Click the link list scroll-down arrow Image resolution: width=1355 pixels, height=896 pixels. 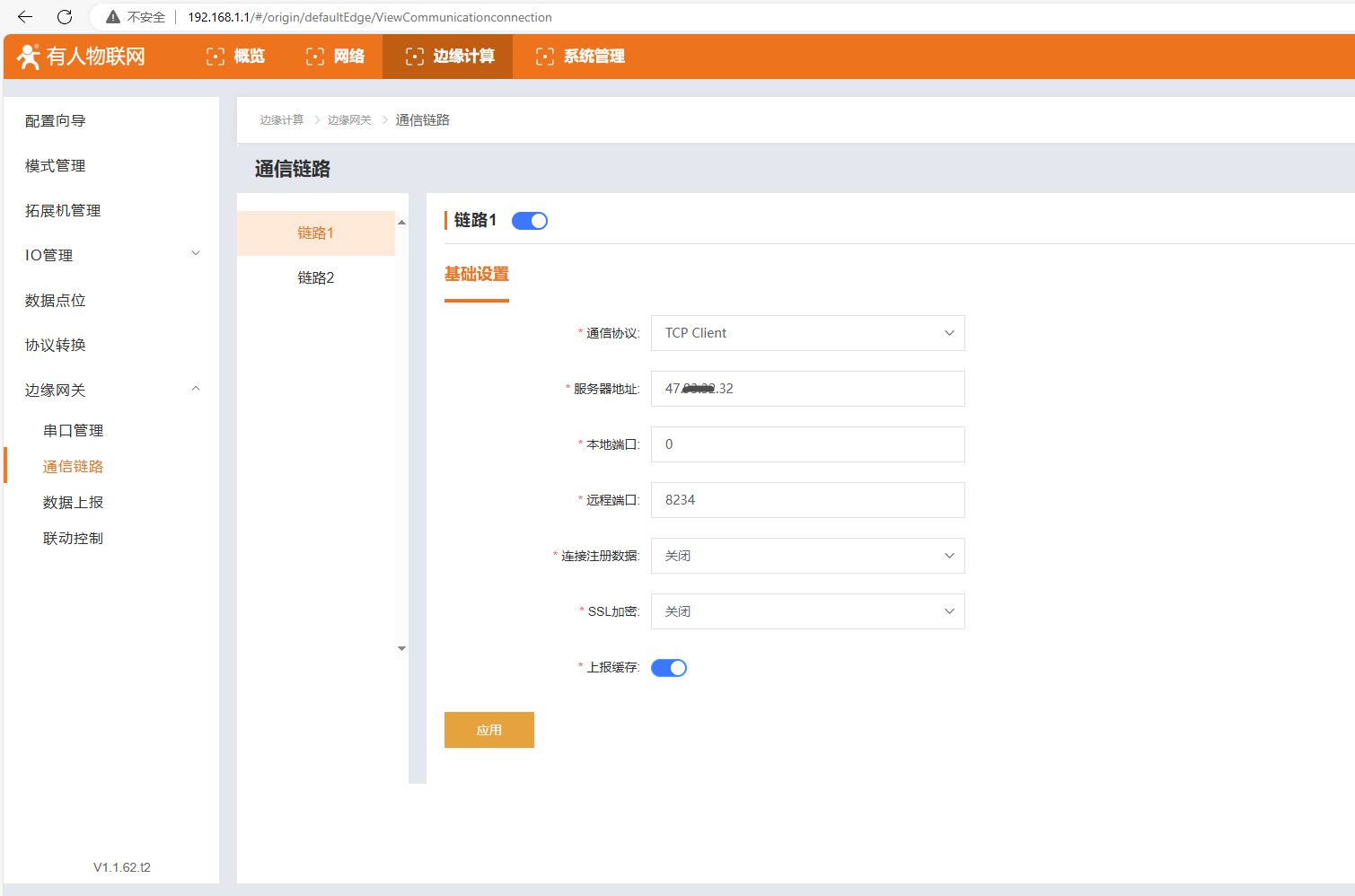tap(401, 648)
